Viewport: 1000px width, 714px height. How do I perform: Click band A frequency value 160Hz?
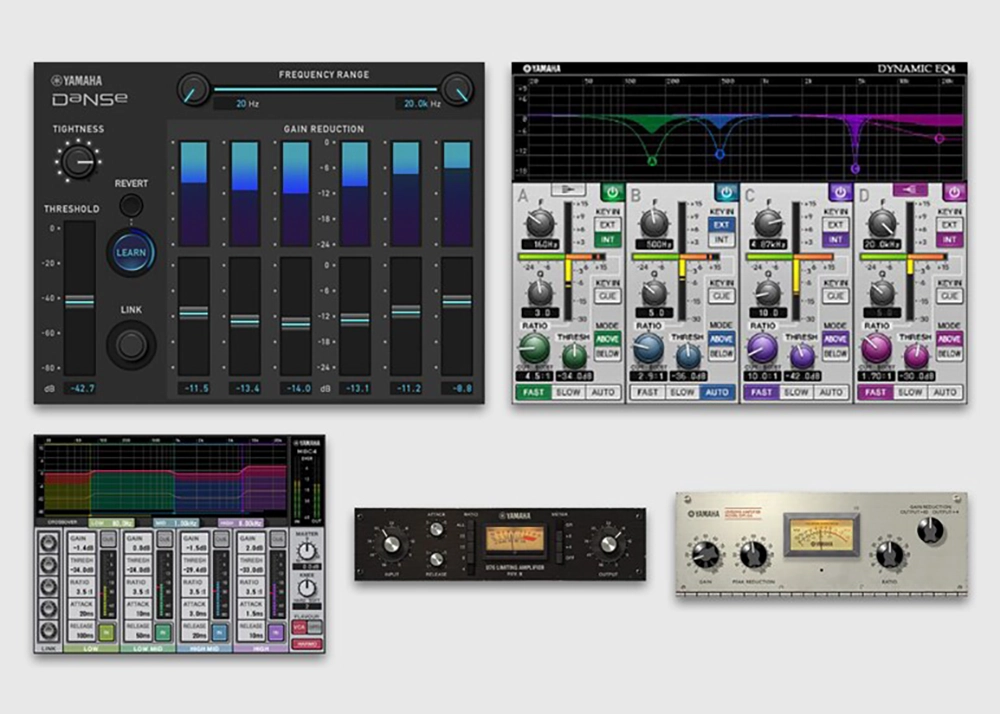[x=541, y=244]
